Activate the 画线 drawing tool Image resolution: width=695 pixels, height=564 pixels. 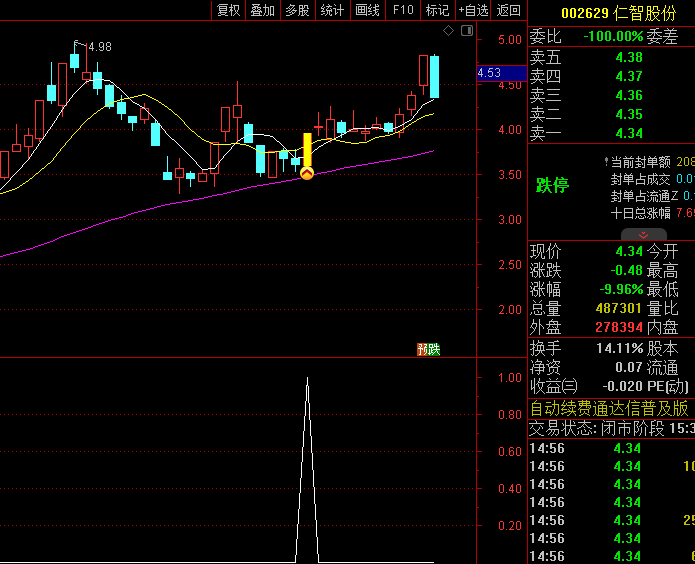(367, 10)
